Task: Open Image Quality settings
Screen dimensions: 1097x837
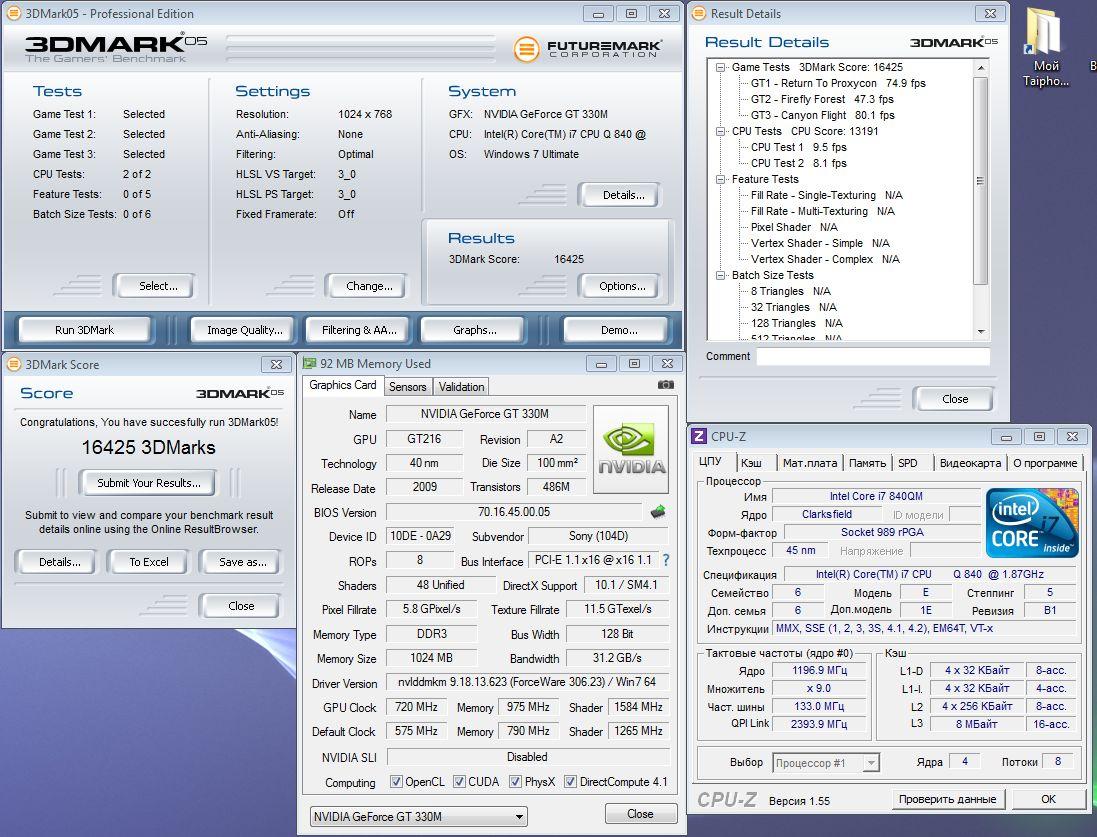Action: click(245, 330)
